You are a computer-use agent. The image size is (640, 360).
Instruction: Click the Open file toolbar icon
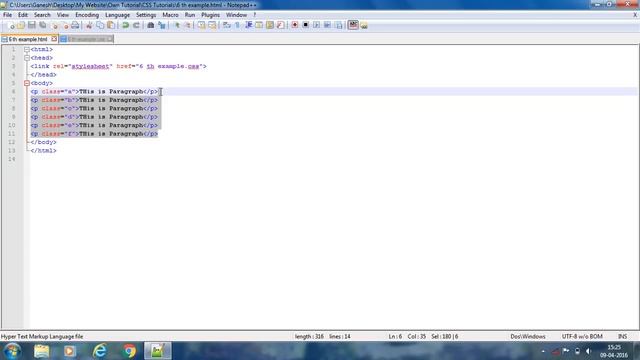[x=21, y=25]
